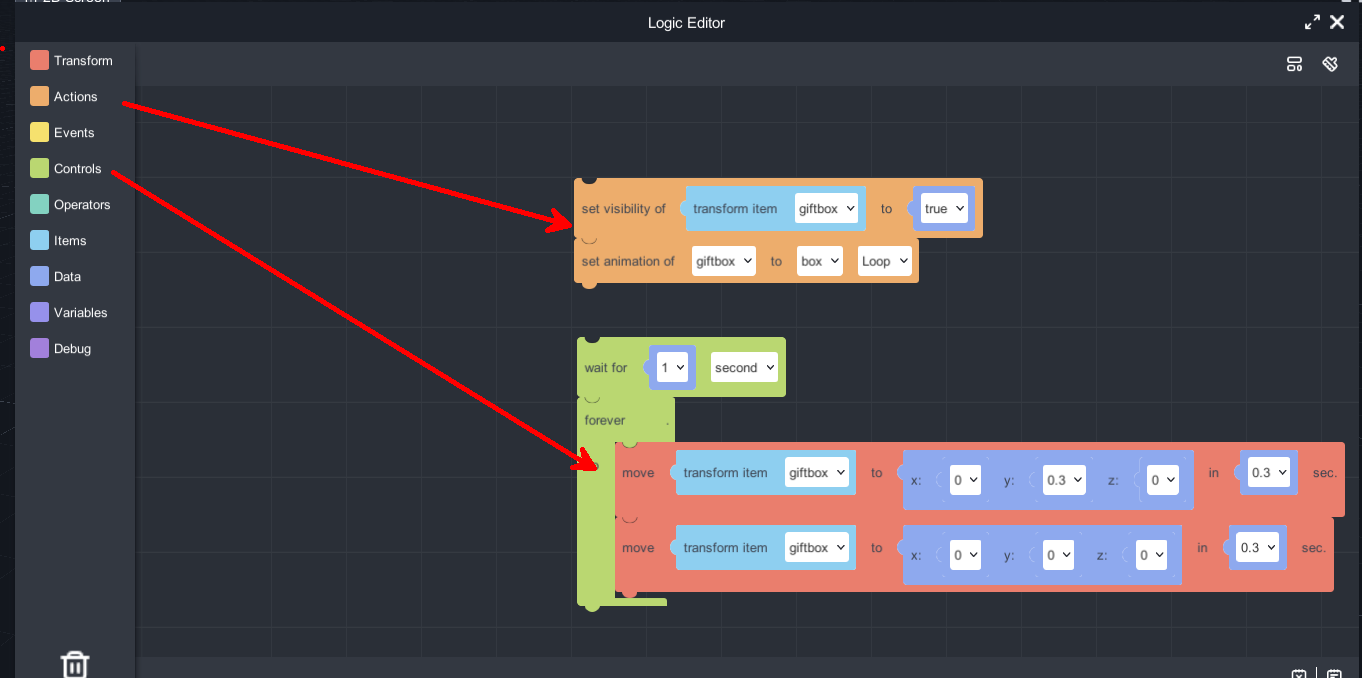Open the Operators block category
Screen dimensions: 1362x678
(81, 205)
